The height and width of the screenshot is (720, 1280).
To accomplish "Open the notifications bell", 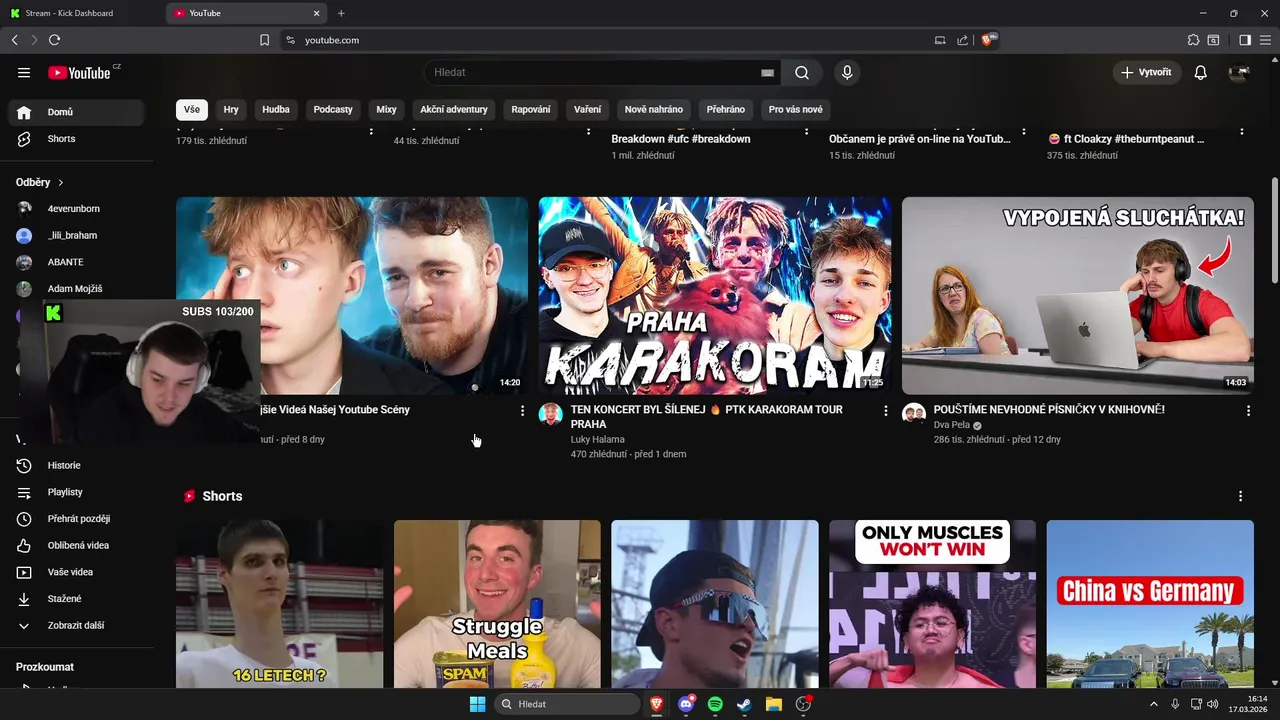I will (1201, 73).
